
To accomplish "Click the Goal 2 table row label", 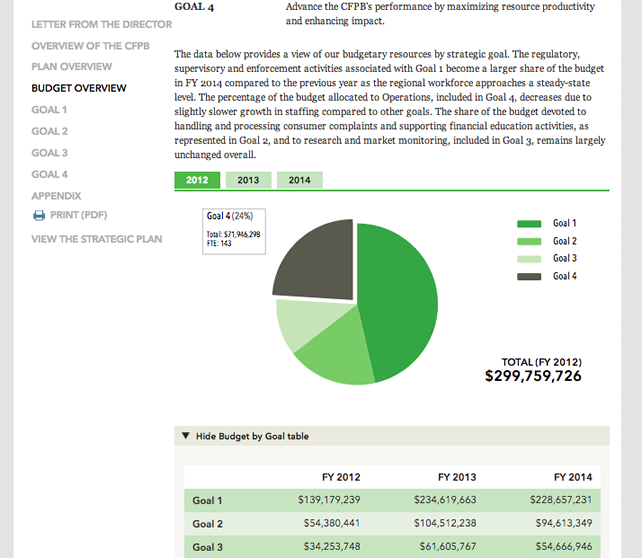I will [x=208, y=524].
